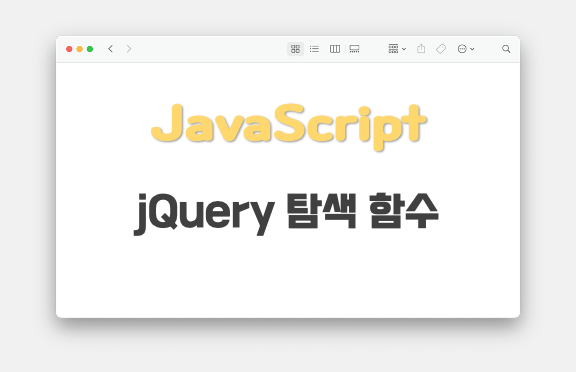Click the share icon
The image size is (576, 372).
pyautogui.click(x=421, y=48)
